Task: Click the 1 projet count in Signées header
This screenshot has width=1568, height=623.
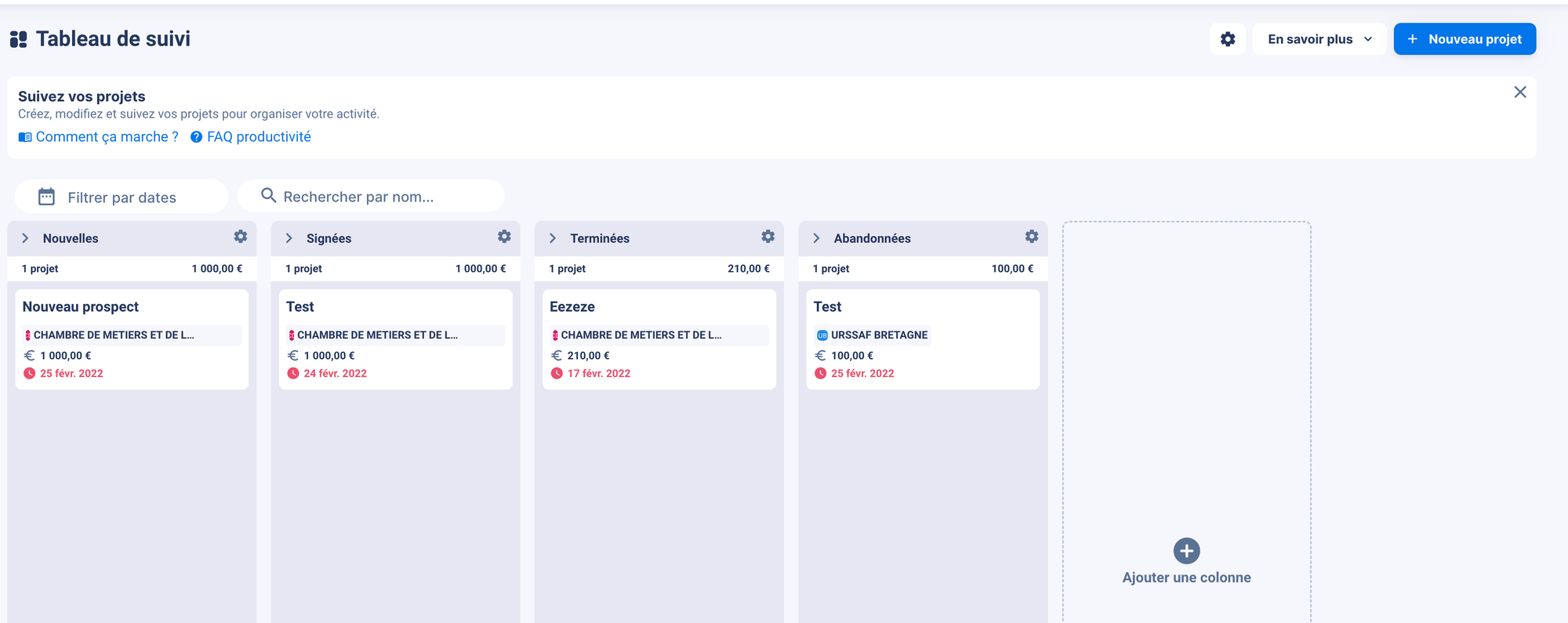Action: [303, 269]
